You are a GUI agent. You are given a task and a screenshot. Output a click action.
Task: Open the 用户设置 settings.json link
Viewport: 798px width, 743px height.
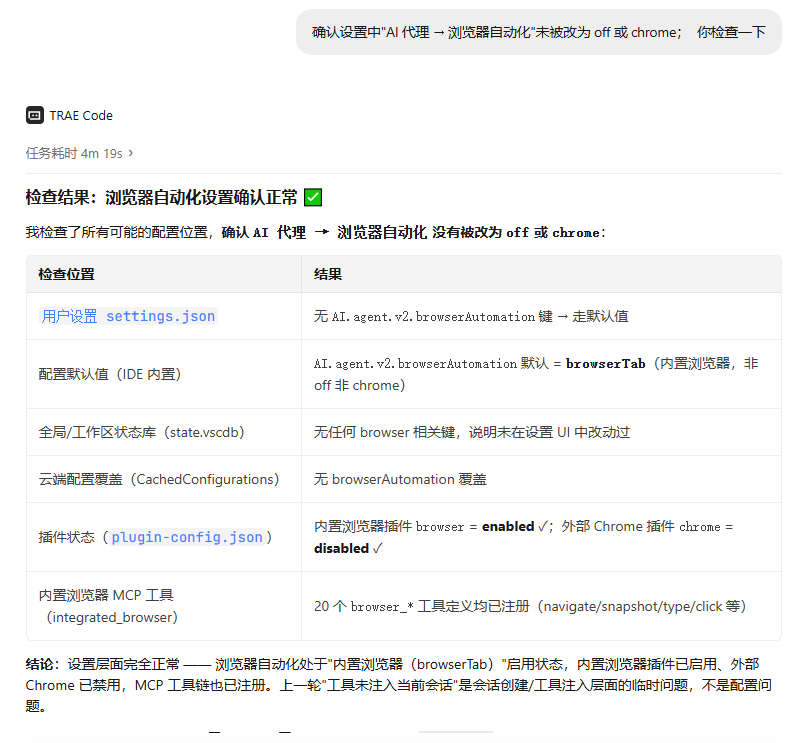[128, 316]
